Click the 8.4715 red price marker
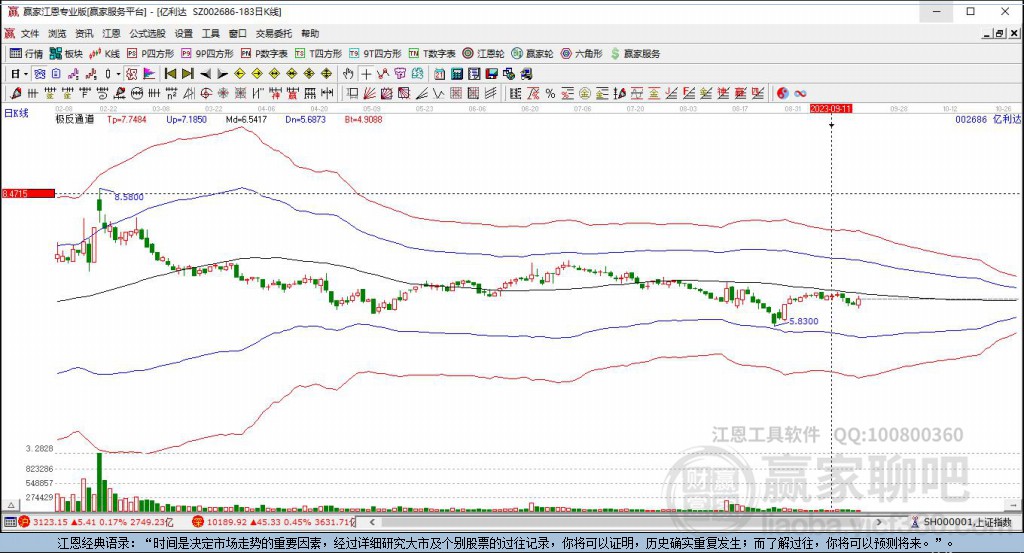Viewport: 1024px width, 553px height. 28,193
